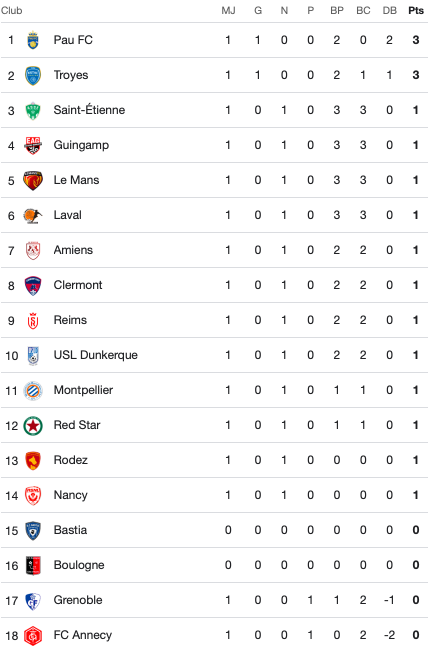Select the MJ column header
Screen dimensions: 428x650
[228, 10]
